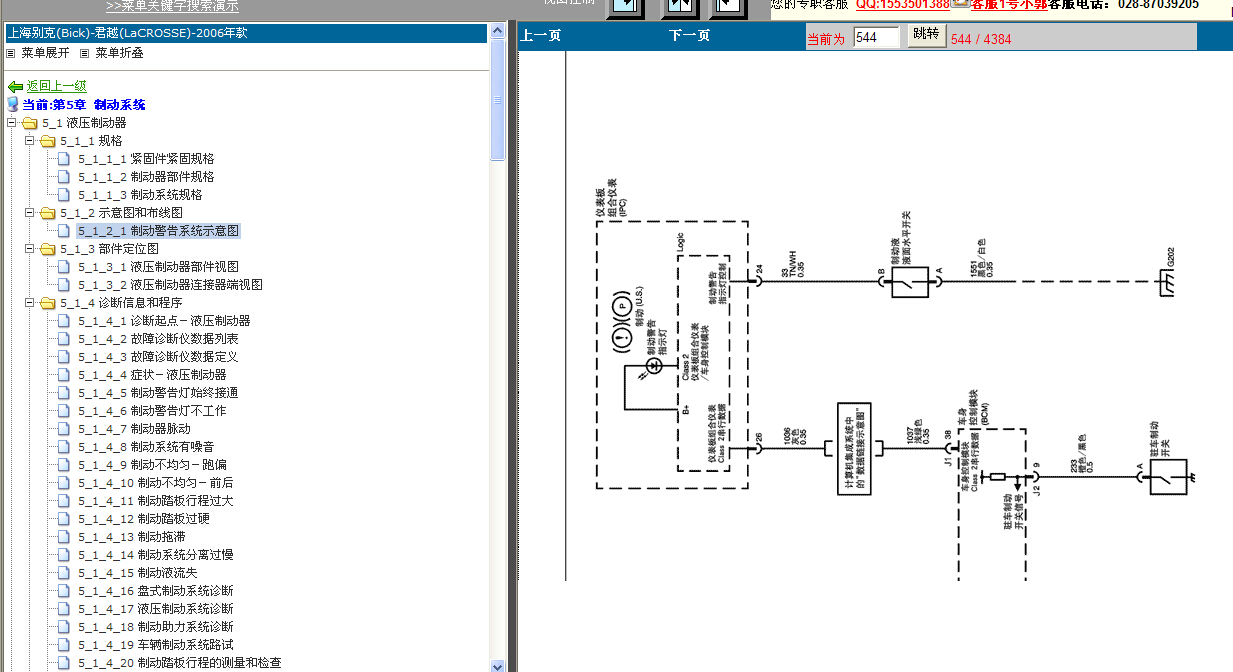Click the folder icon of 5_1_2 示意图和布线图

click(x=47, y=213)
